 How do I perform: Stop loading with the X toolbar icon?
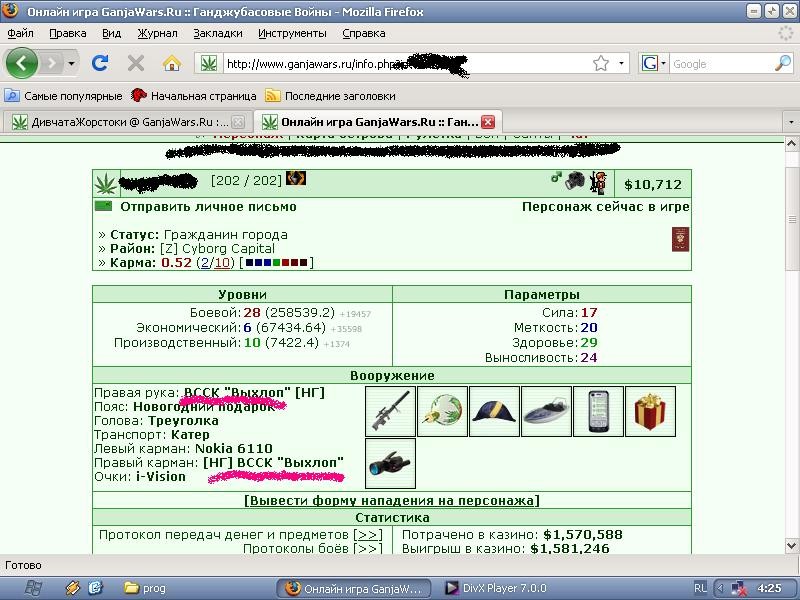coord(136,63)
